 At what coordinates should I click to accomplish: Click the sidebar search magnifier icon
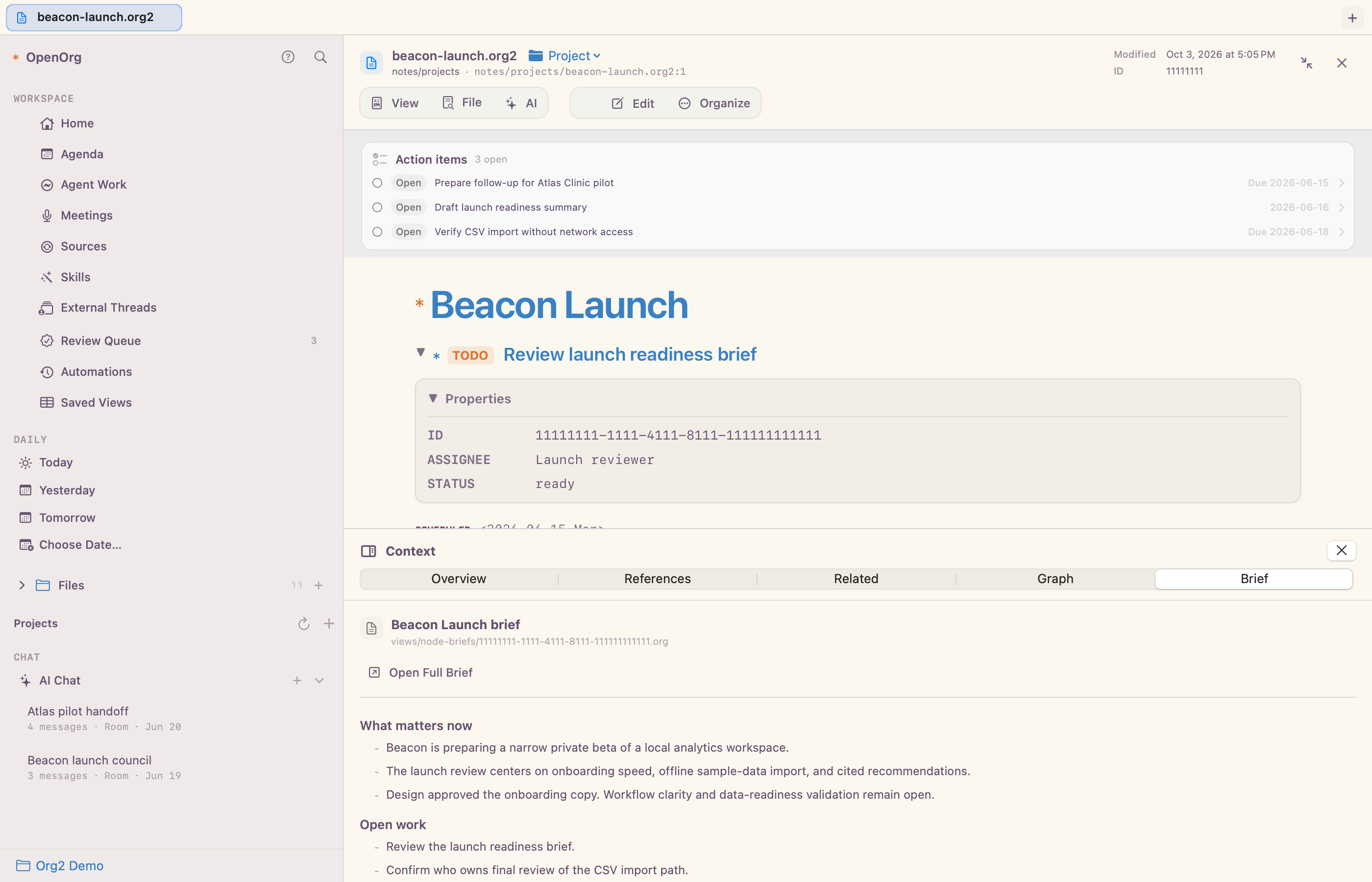(320, 57)
